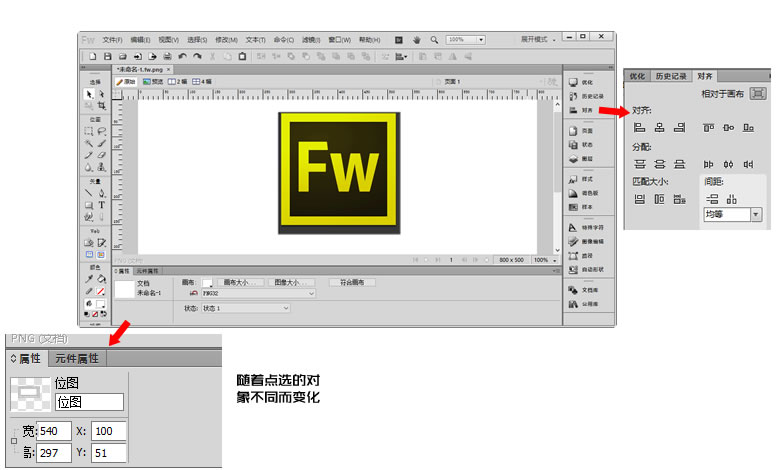Select the Eraser tool
The width and height of the screenshot is (777, 470).
(x=101, y=155)
